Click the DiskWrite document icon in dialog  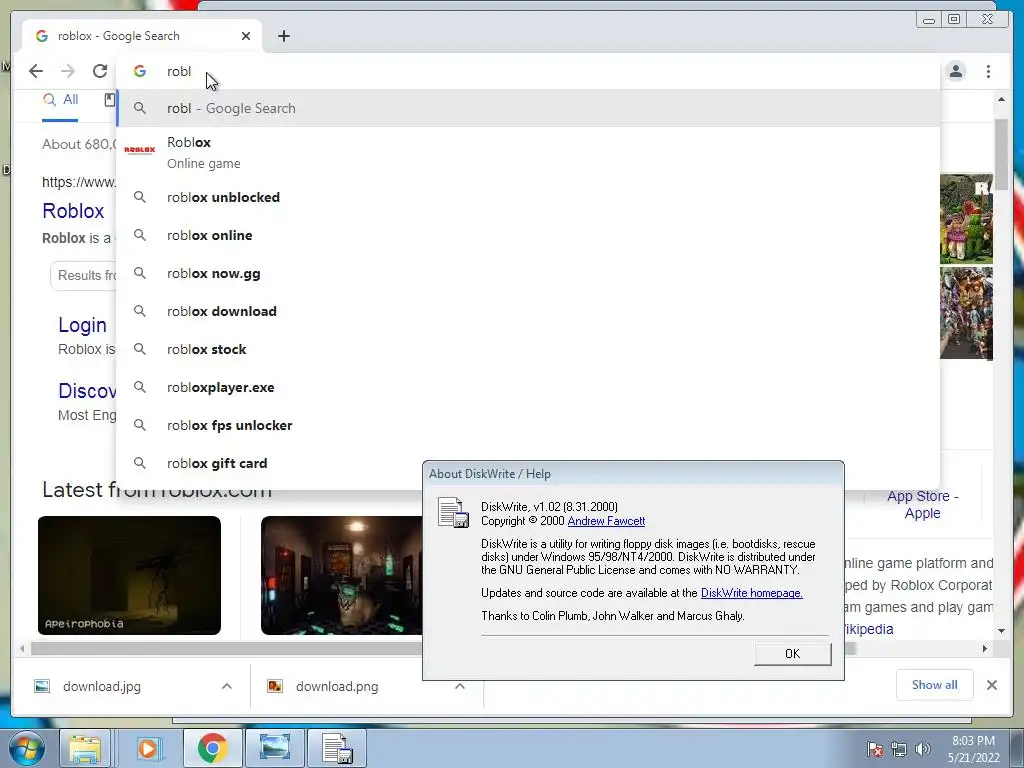453,513
